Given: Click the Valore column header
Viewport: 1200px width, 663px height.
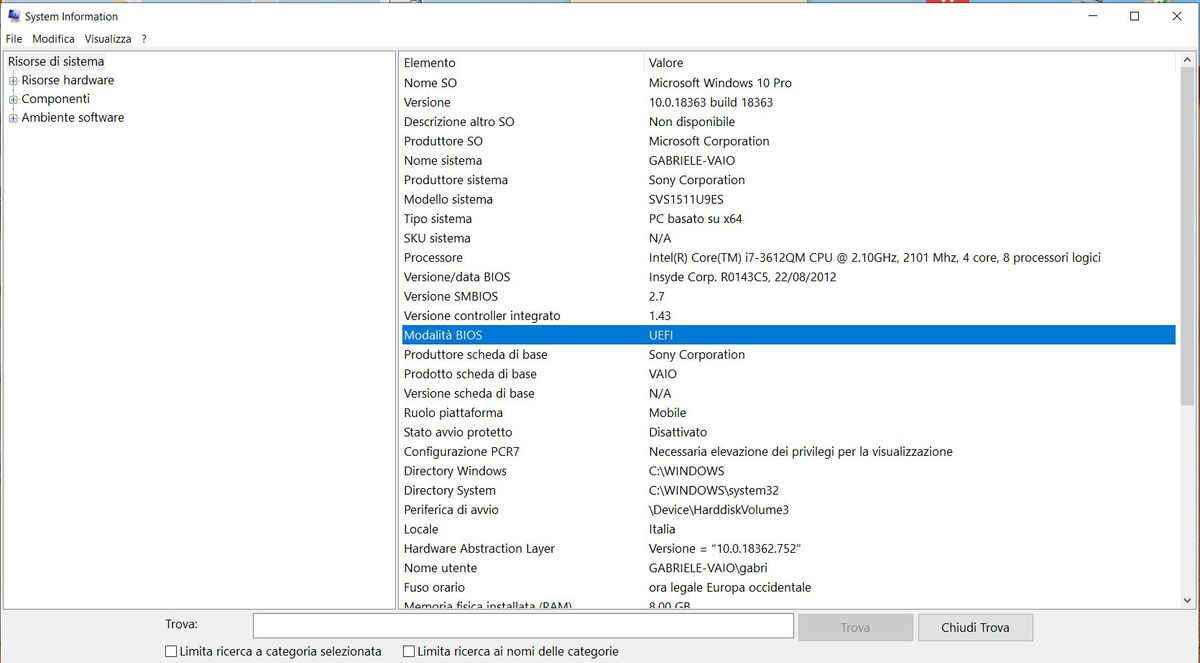Looking at the screenshot, I should click(666, 63).
